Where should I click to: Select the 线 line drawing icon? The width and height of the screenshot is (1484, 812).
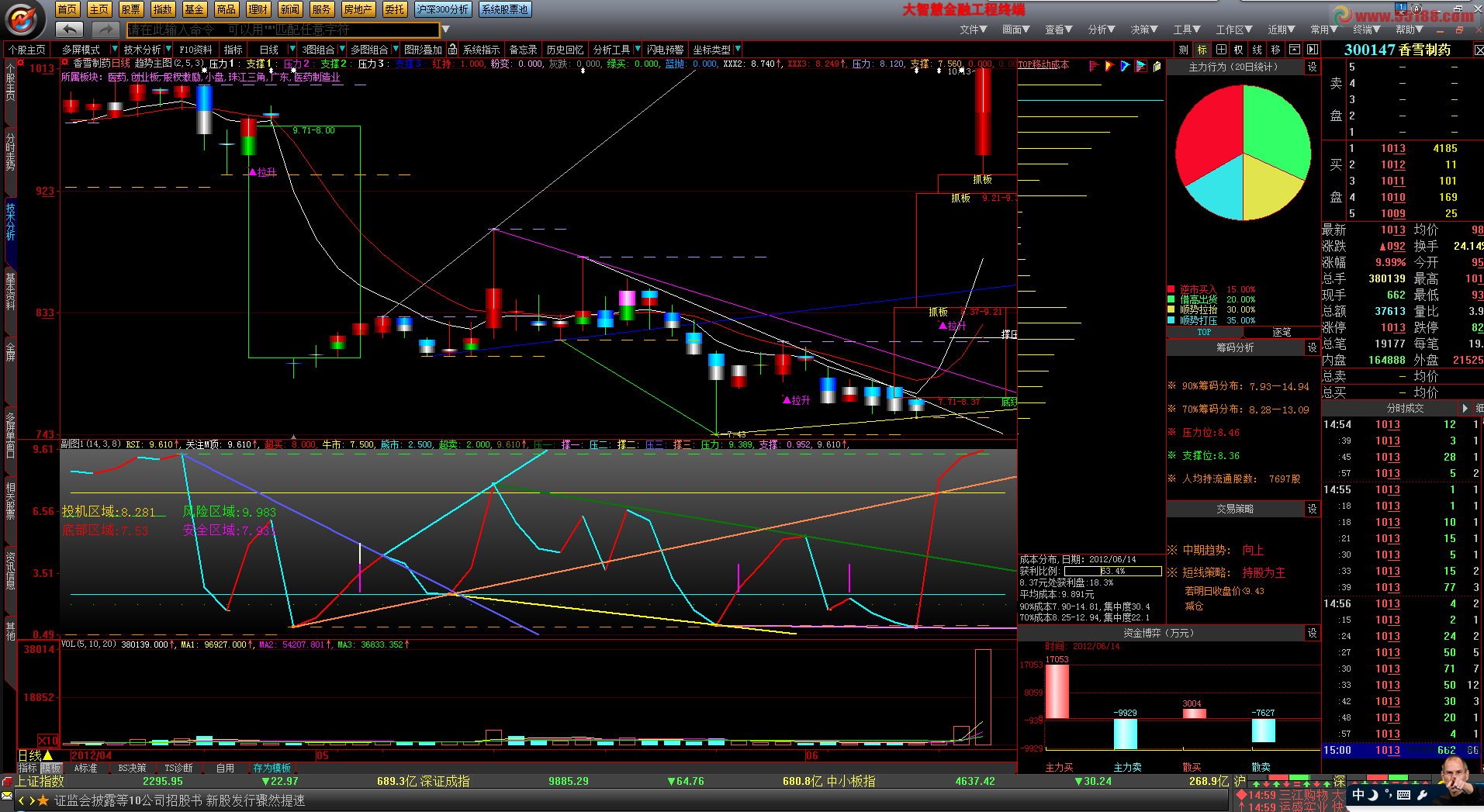pos(1257,49)
